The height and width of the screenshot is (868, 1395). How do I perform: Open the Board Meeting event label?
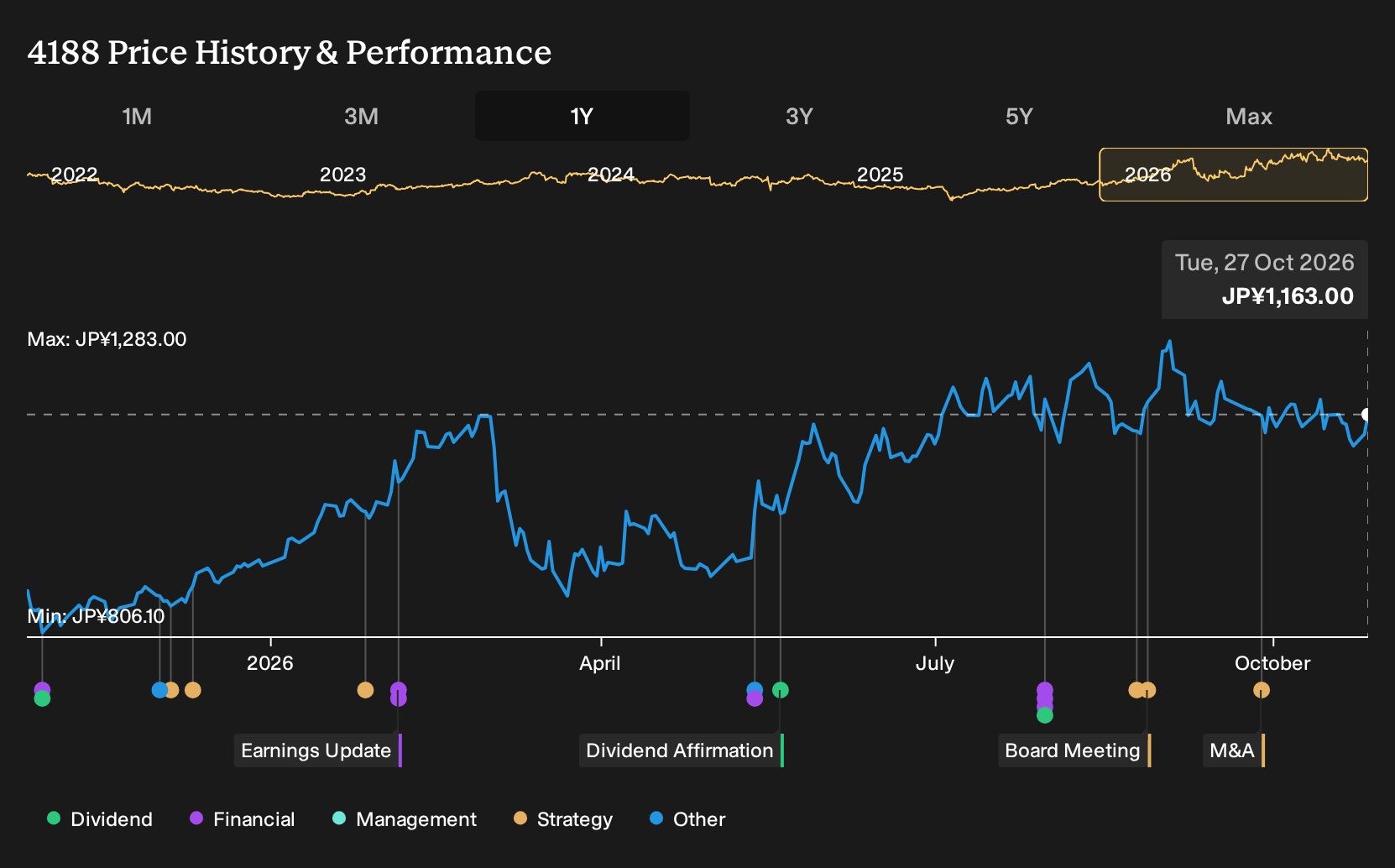click(1074, 750)
